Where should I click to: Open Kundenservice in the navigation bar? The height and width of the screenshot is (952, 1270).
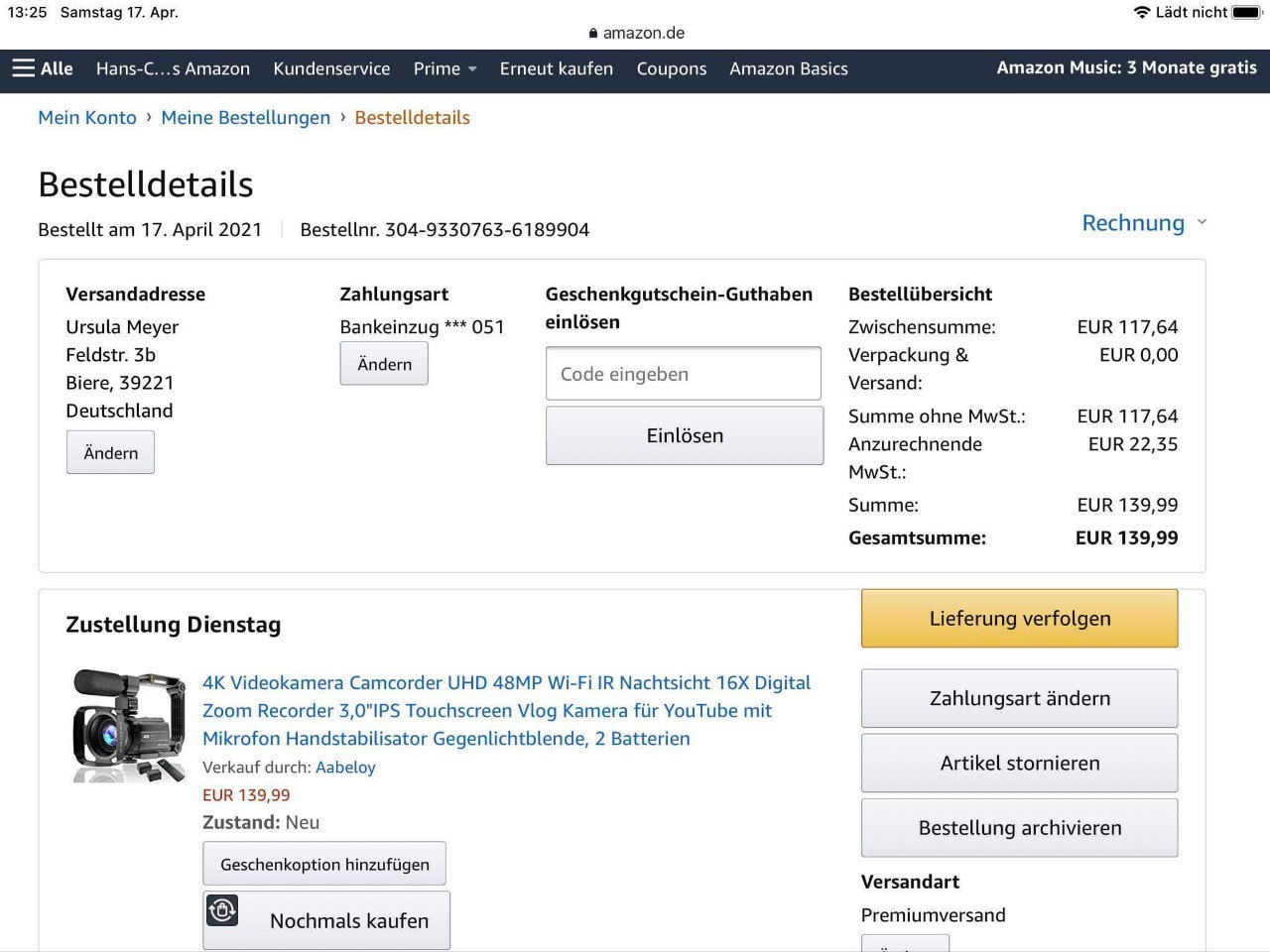point(331,68)
